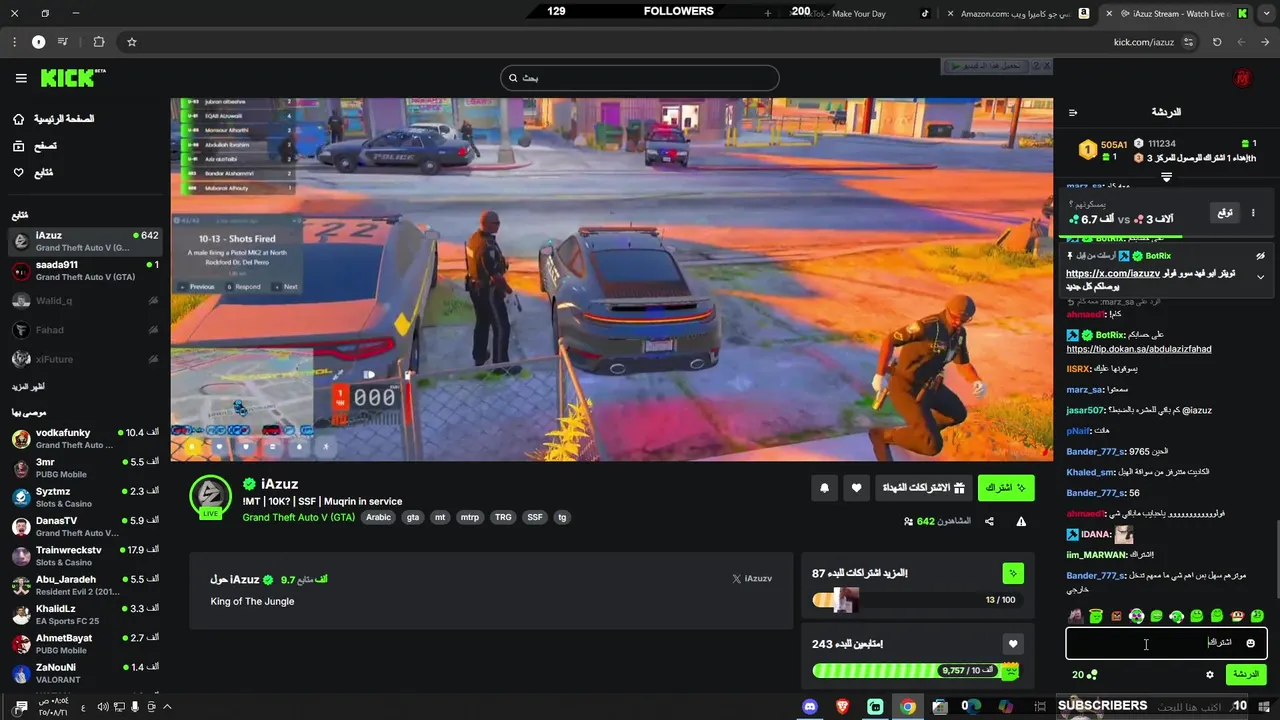The width and height of the screenshot is (1280, 720).
Task: Reload the page in browser toolbar
Action: [1217, 42]
